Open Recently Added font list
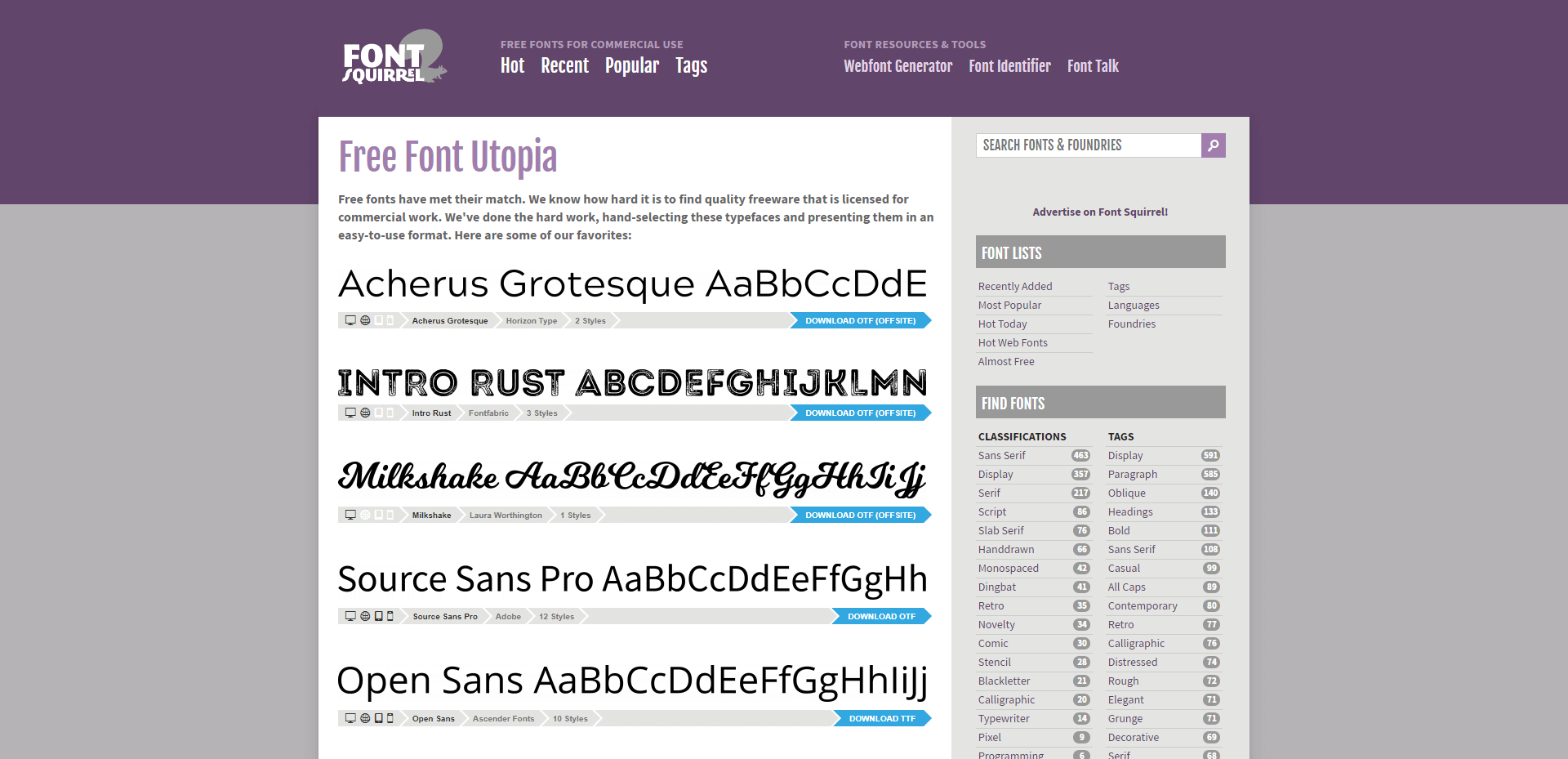Image resolution: width=1568 pixels, height=759 pixels. (1015, 286)
